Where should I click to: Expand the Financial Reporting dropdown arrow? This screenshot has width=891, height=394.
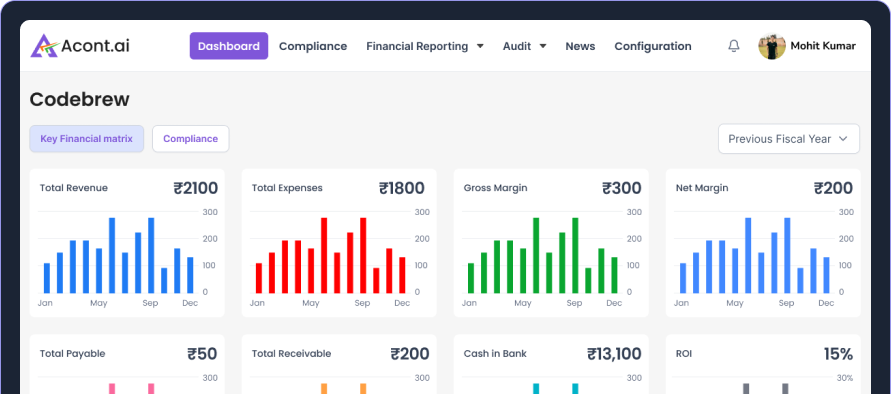tap(480, 46)
